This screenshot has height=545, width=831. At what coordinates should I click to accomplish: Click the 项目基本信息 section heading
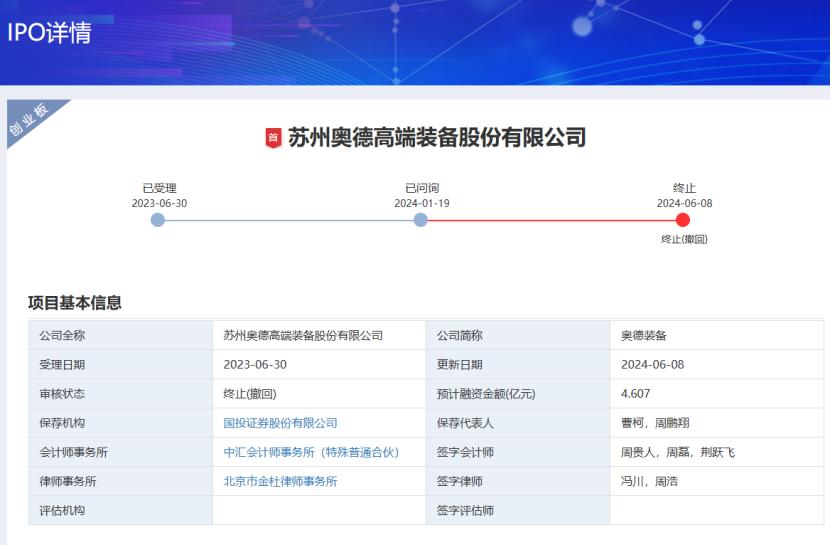75,303
